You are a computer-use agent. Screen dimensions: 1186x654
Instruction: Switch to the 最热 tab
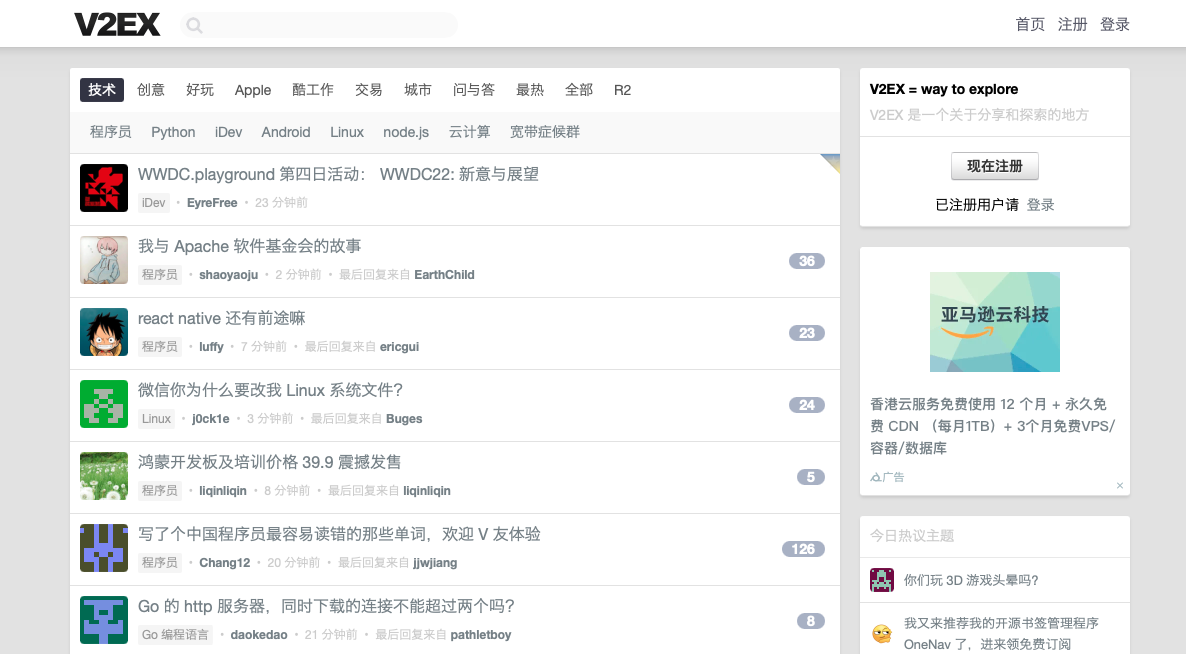[529, 90]
